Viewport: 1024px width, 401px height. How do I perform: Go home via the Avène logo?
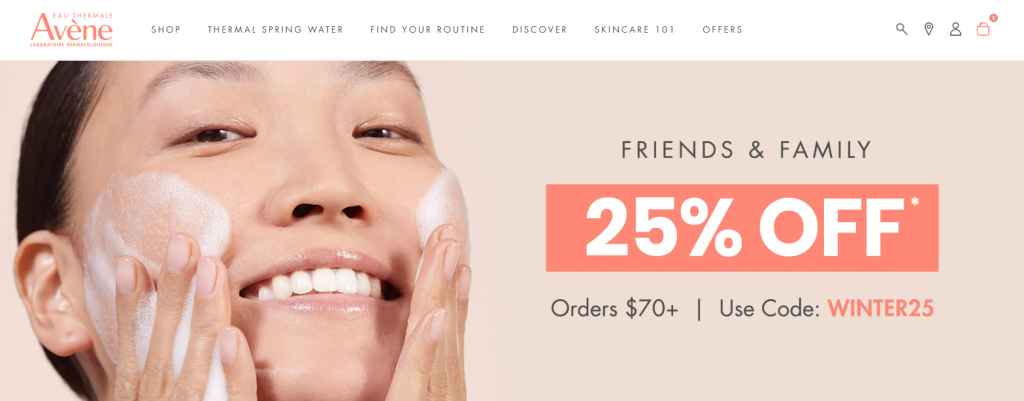coord(72,29)
